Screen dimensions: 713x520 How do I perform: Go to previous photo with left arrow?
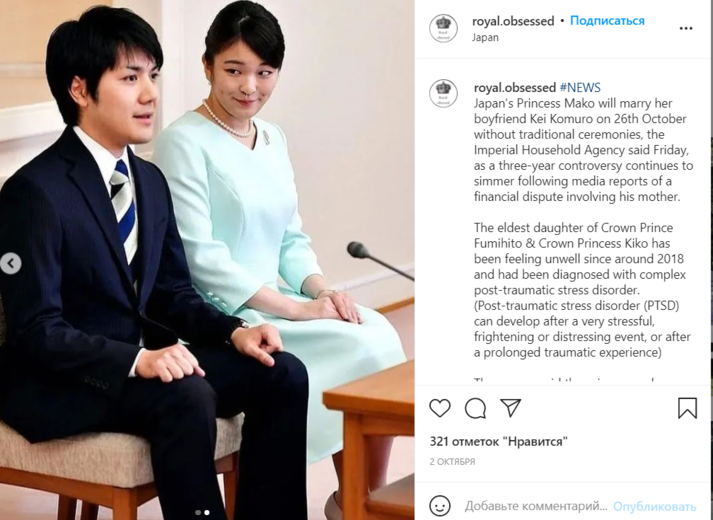point(10,264)
